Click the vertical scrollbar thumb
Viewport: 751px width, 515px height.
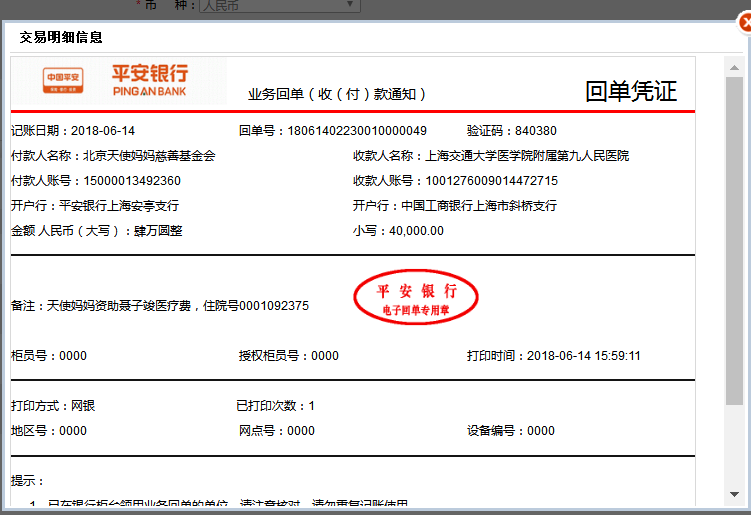point(734,240)
